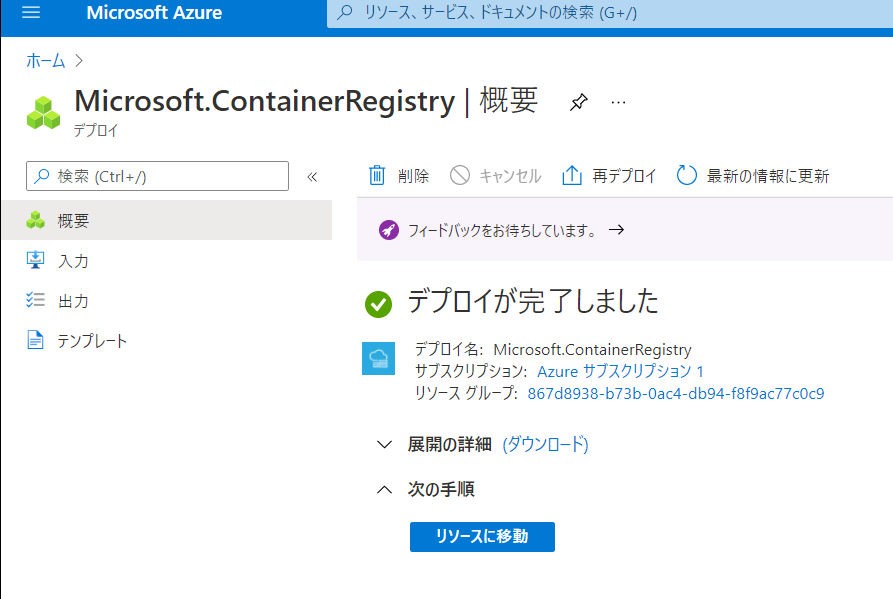Collapse the sidebar with the double chevron
893x599 pixels.
point(312,177)
